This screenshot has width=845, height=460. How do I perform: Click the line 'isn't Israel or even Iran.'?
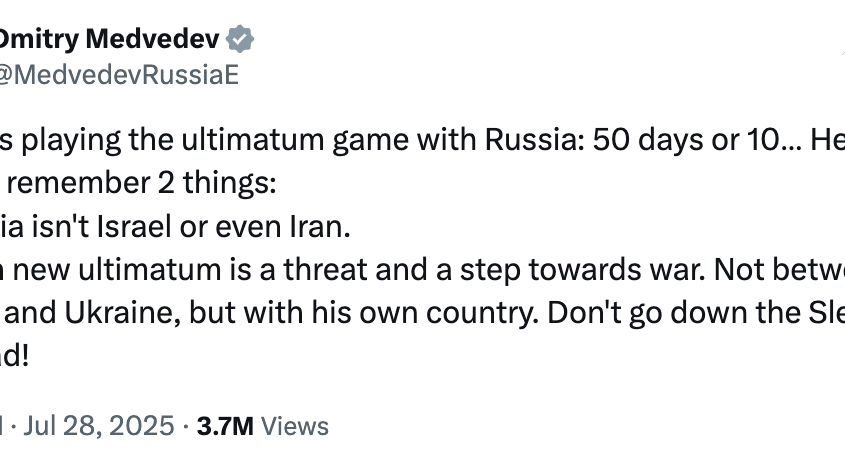point(175,226)
